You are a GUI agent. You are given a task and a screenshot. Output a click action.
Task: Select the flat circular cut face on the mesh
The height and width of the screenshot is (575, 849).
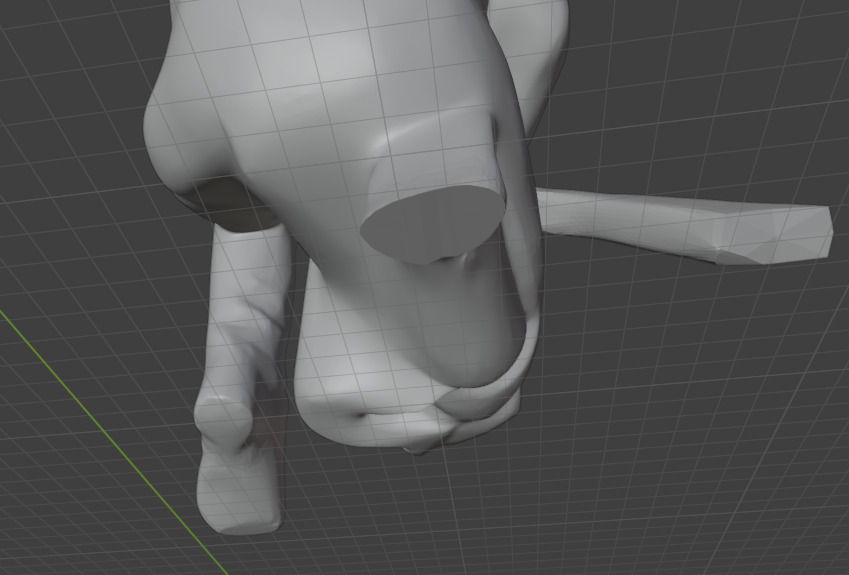point(431,225)
